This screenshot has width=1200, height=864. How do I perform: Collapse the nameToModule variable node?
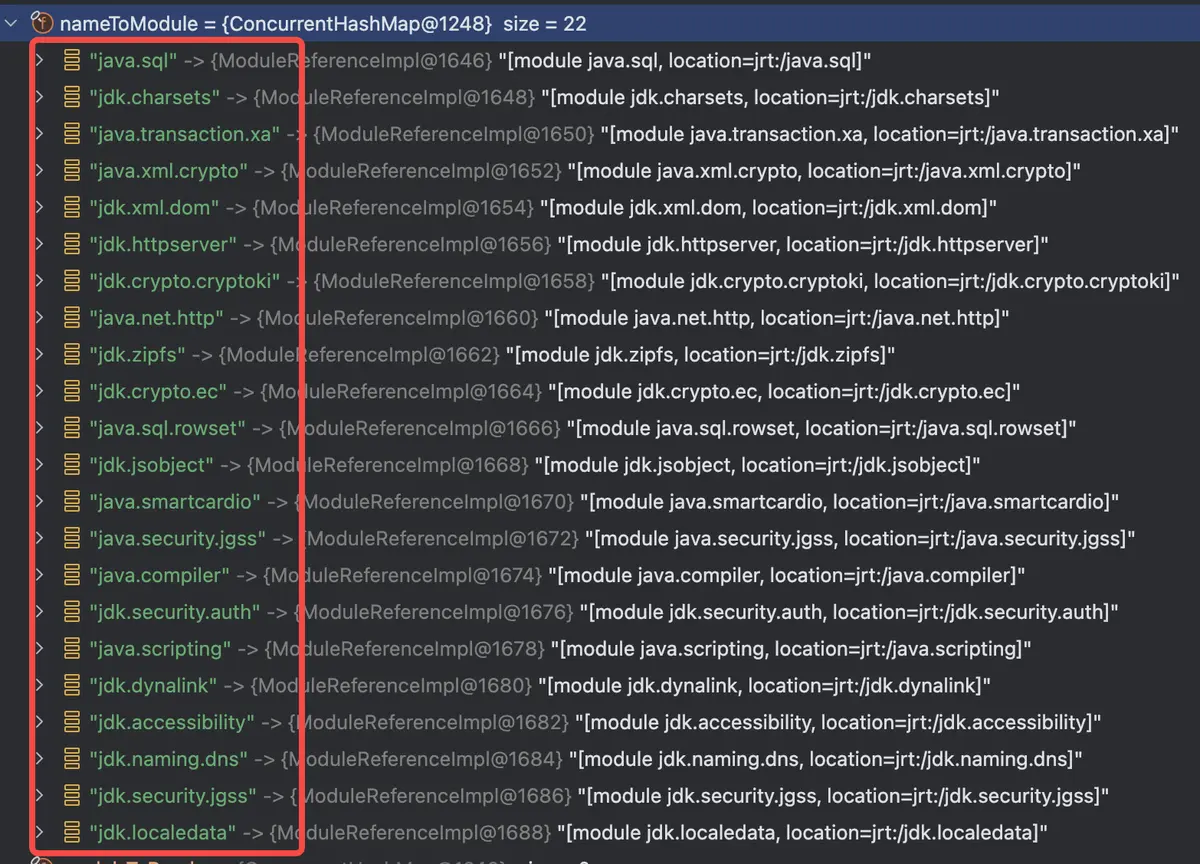(12, 23)
